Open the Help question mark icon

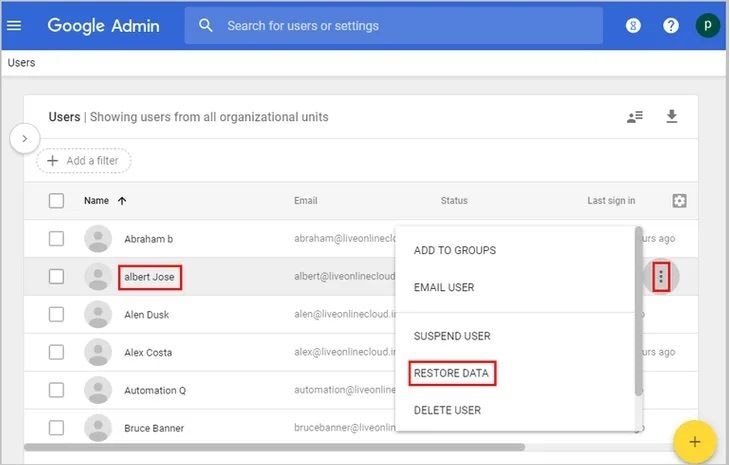[x=671, y=25]
